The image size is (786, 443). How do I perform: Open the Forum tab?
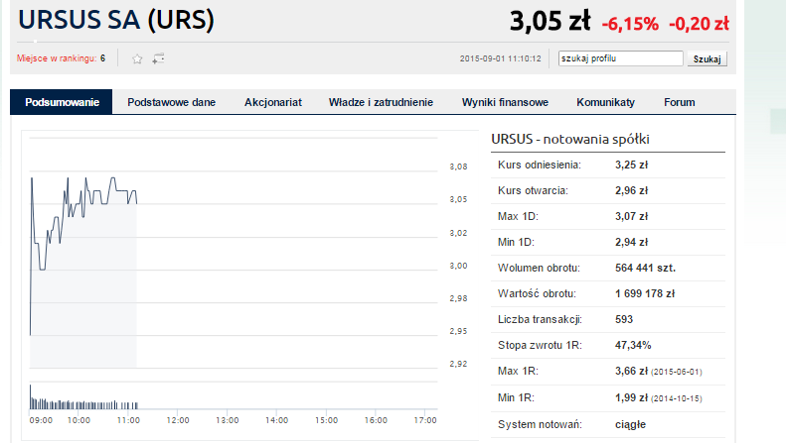tap(679, 102)
